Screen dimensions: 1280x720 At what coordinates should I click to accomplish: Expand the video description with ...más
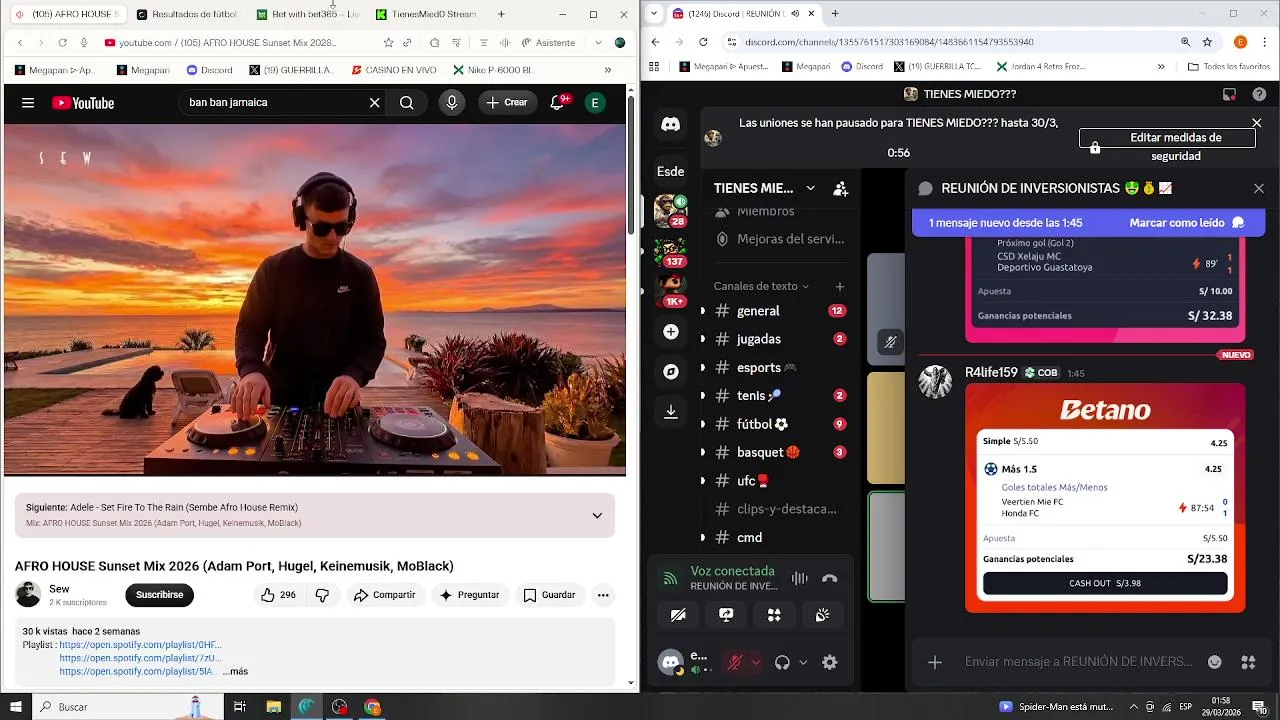pyautogui.click(x=235, y=672)
